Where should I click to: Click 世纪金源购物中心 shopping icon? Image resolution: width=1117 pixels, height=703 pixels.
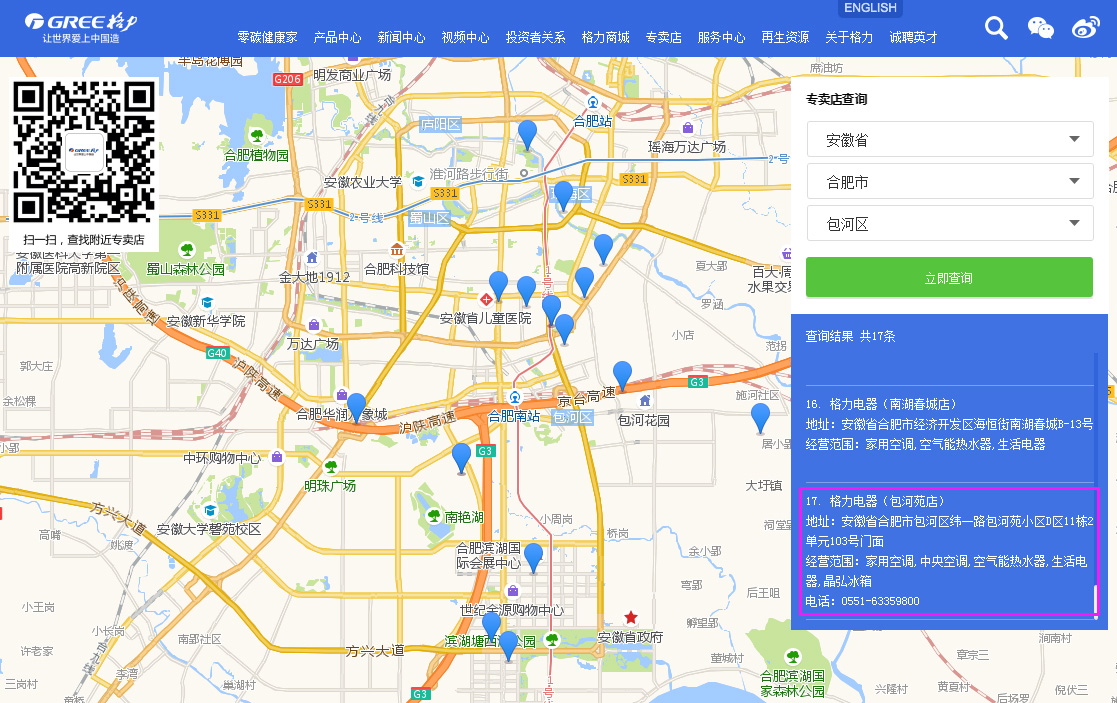[512, 591]
